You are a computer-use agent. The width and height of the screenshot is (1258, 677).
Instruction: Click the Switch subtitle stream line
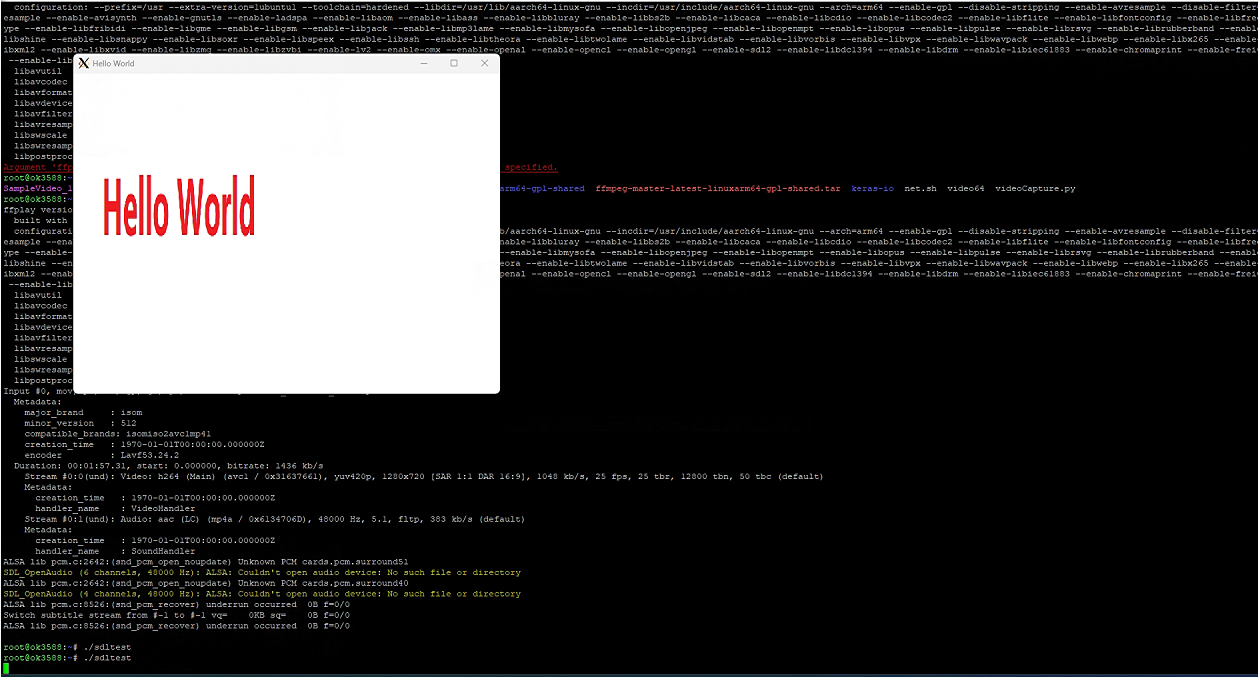point(175,615)
